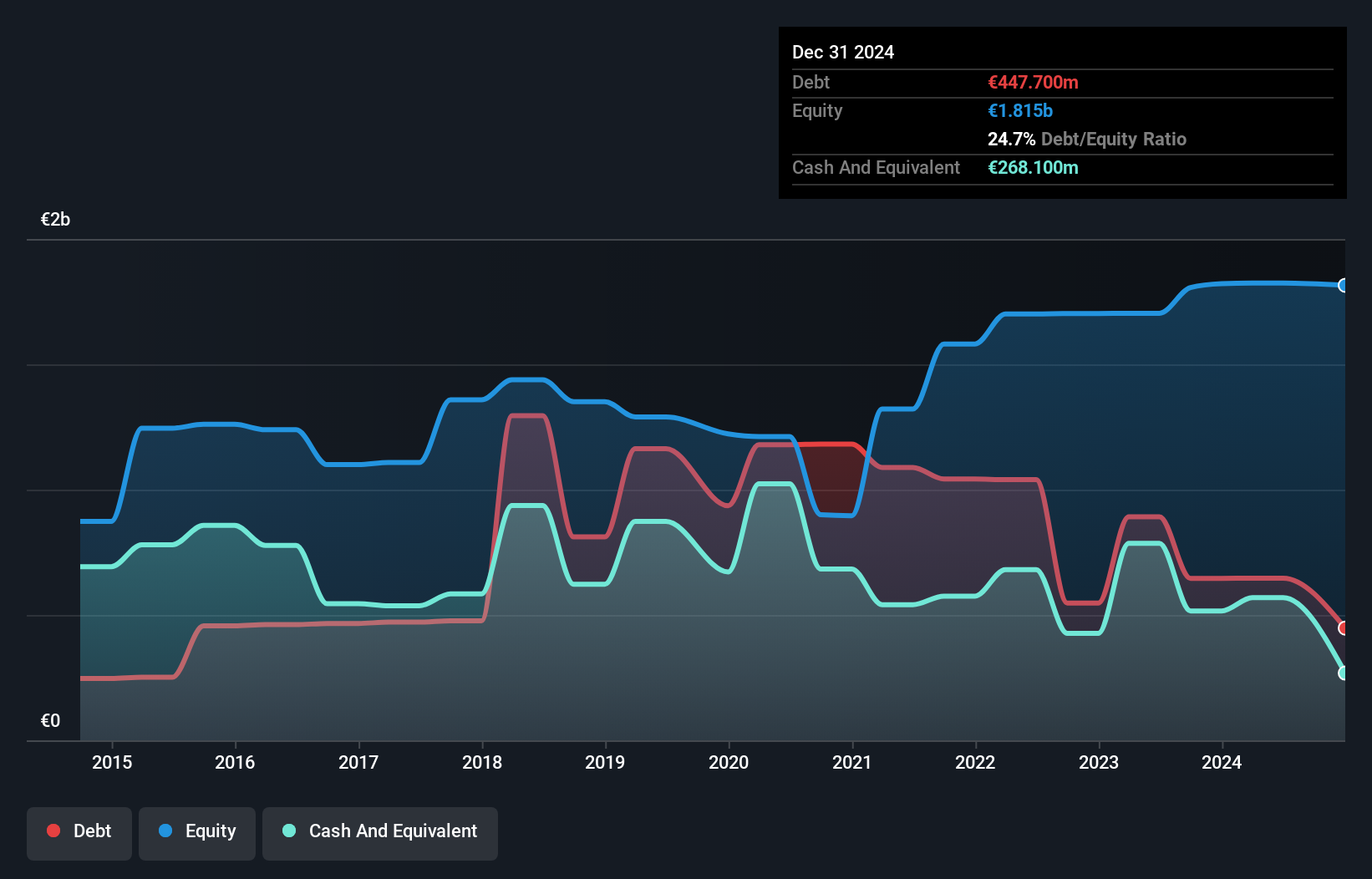Click the blue Equity legend dot
Image resolution: width=1372 pixels, height=879 pixels.
tap(165, 831)
